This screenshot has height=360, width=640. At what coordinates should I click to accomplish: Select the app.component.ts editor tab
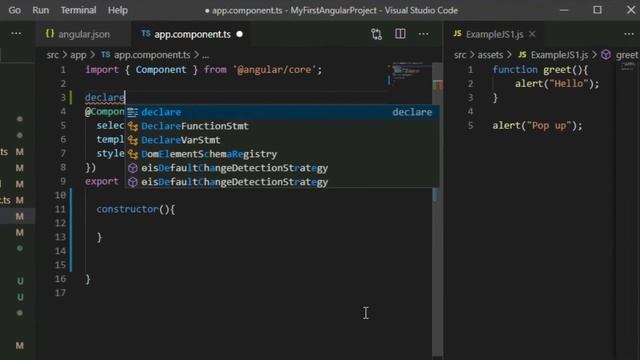click(x=192, y=34)
